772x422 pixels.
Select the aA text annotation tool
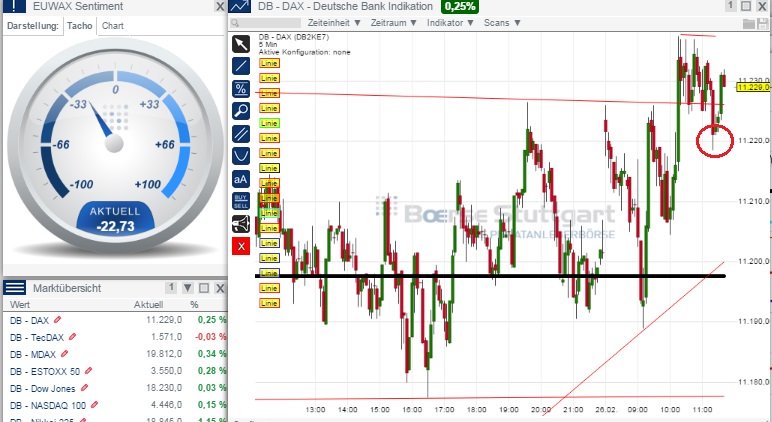click(x=241, y=179)
